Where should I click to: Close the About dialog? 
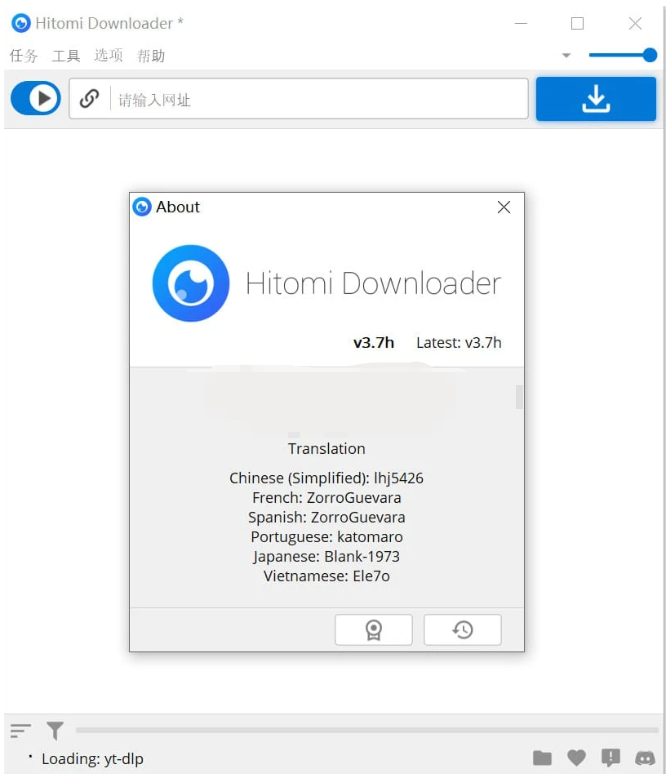(x=504, y=207)
